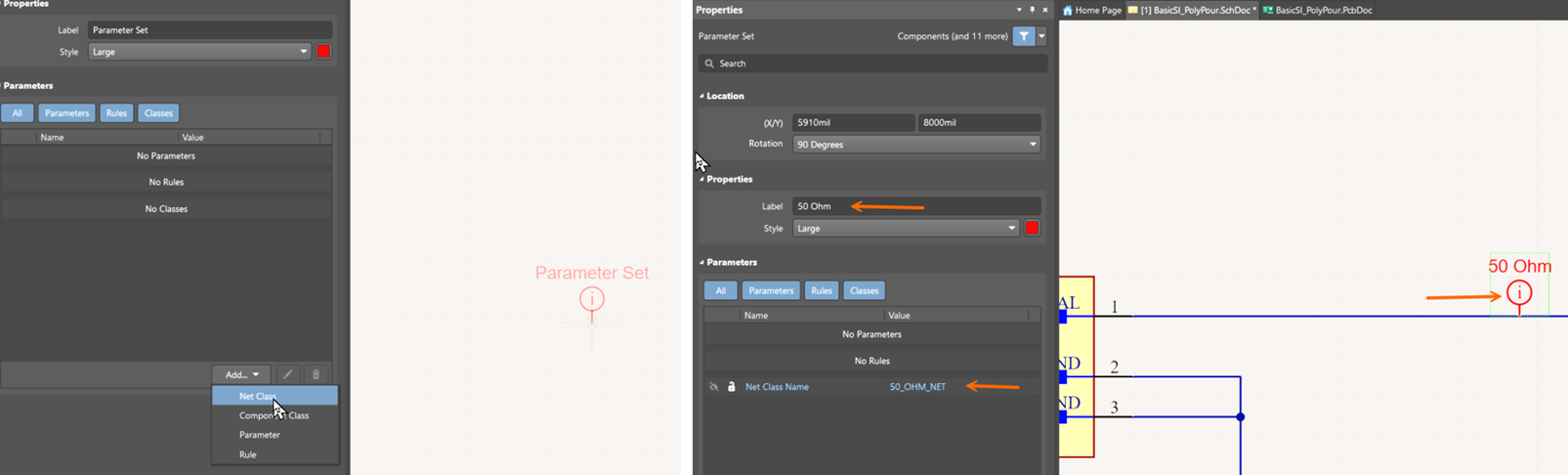Select the 50 Ohm directive circle symbol
The width and height of the screenshot is (1568, 475).
click(1519, 292)
